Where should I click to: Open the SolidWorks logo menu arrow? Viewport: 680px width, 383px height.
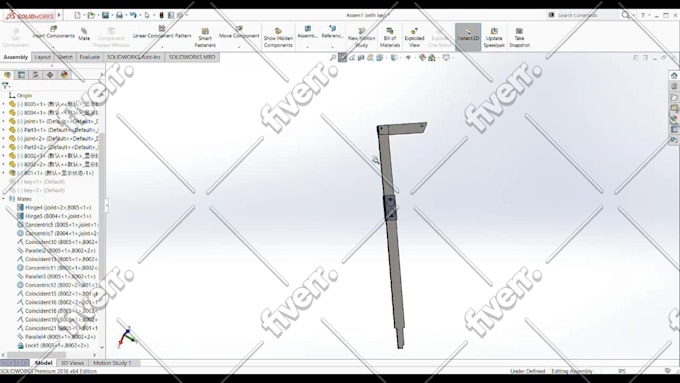59,15
